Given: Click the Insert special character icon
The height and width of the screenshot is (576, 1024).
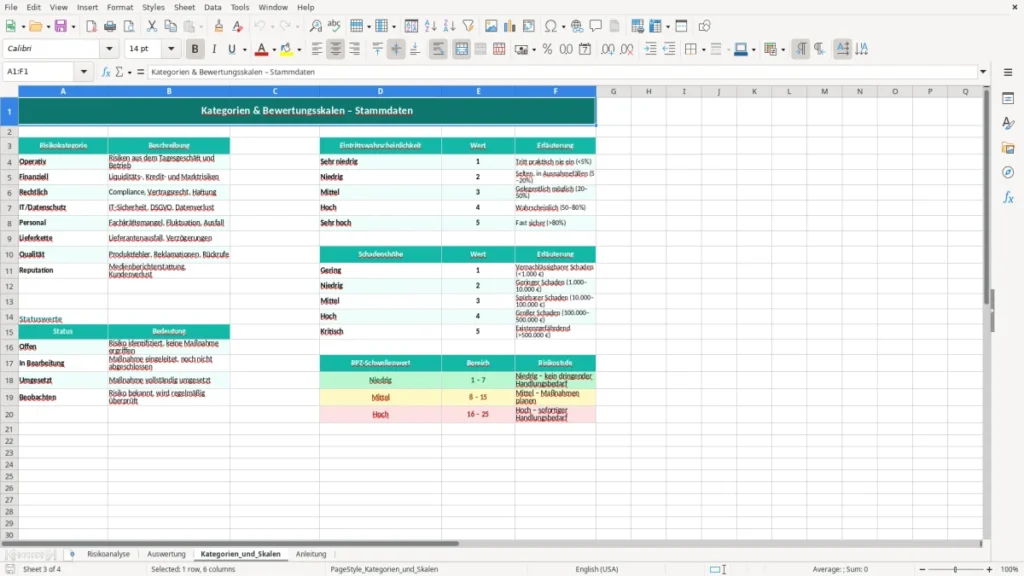Looking at the screenshot, I should click(x=551, y=26).
